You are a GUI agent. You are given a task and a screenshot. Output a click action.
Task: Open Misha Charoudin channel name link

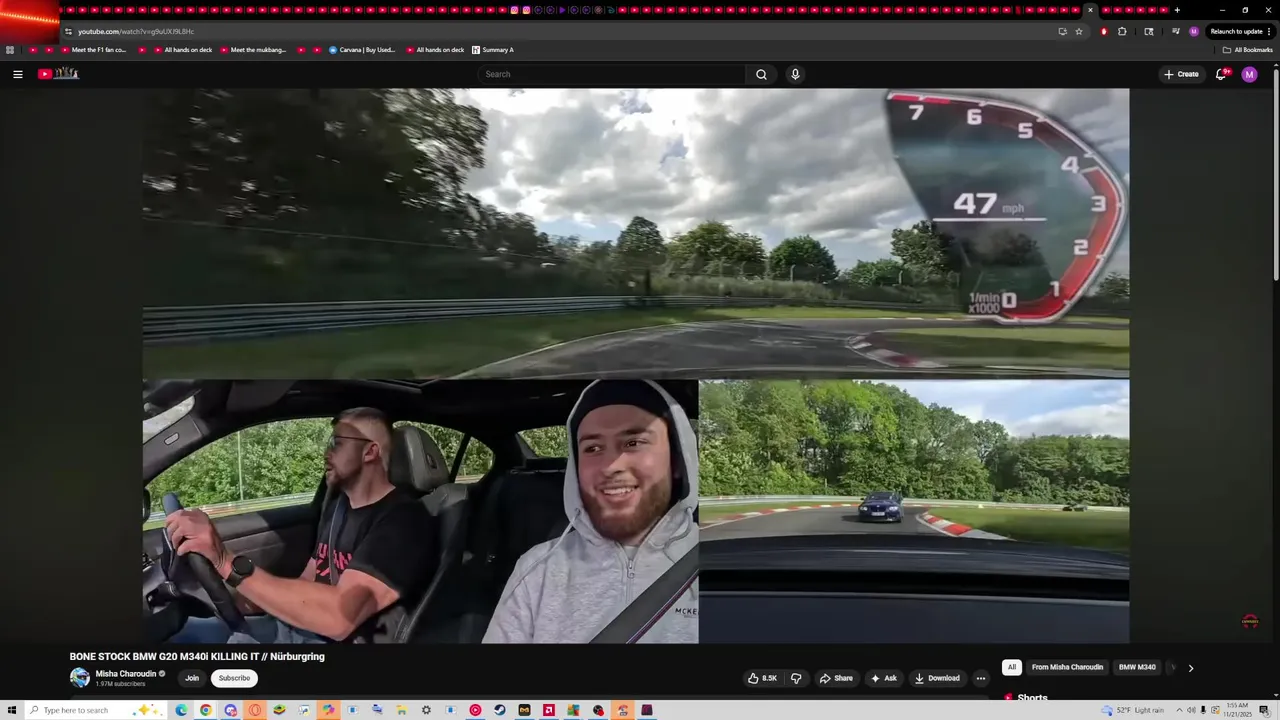tap(126, 674)
